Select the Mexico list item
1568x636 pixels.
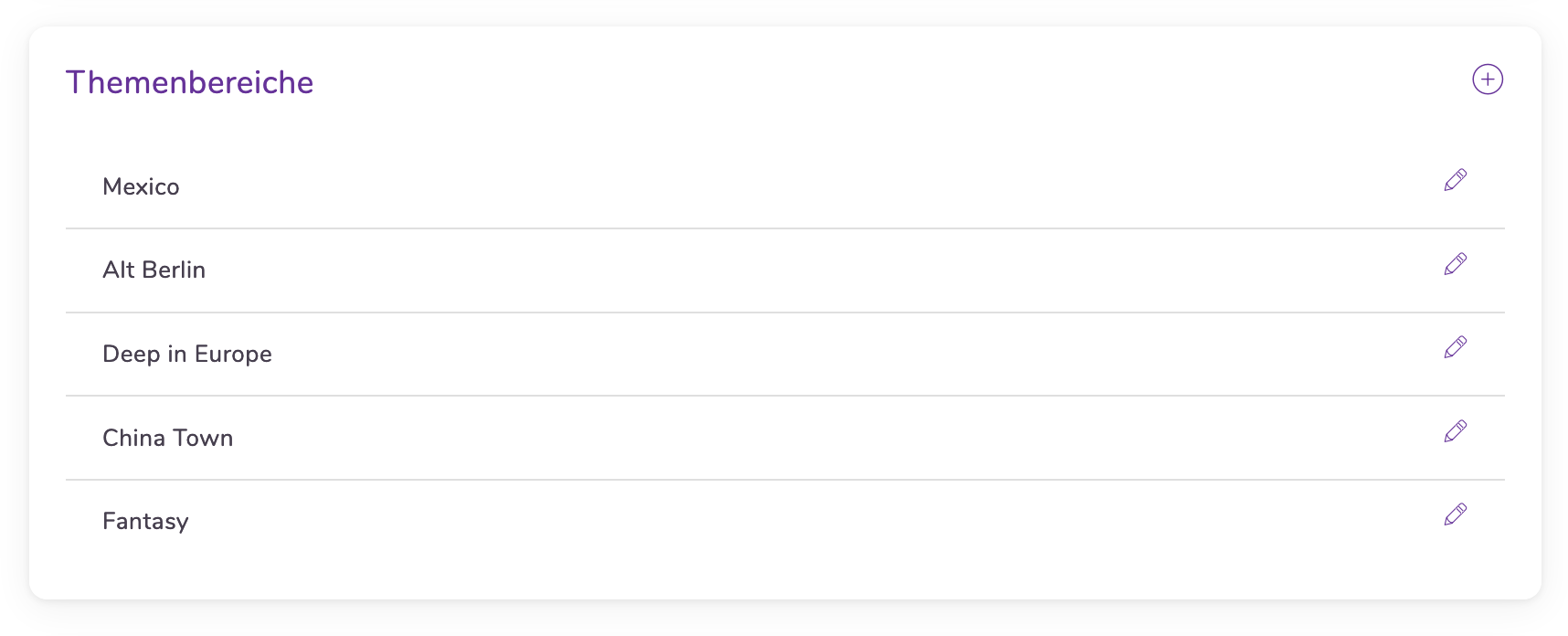[141, 186]
